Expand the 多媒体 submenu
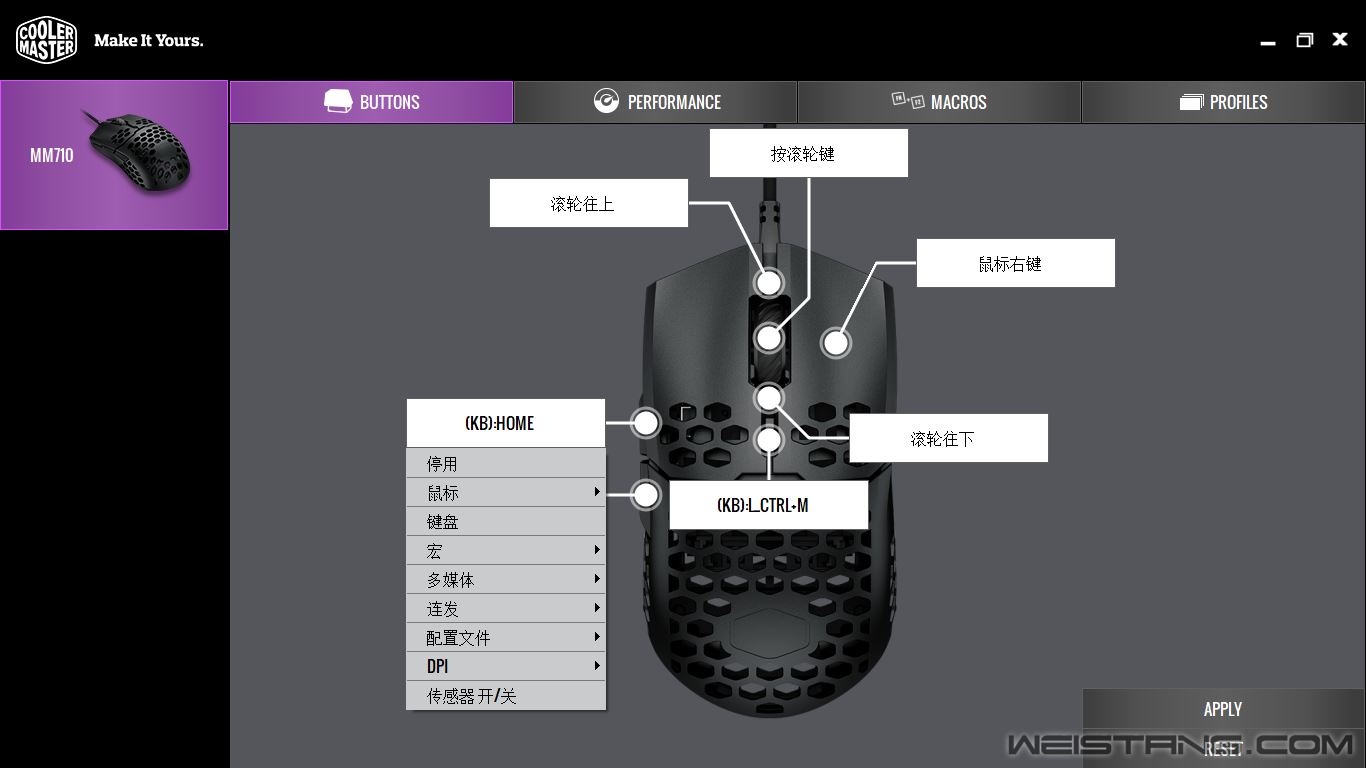1366x768 pixels. tap(506, 580)
